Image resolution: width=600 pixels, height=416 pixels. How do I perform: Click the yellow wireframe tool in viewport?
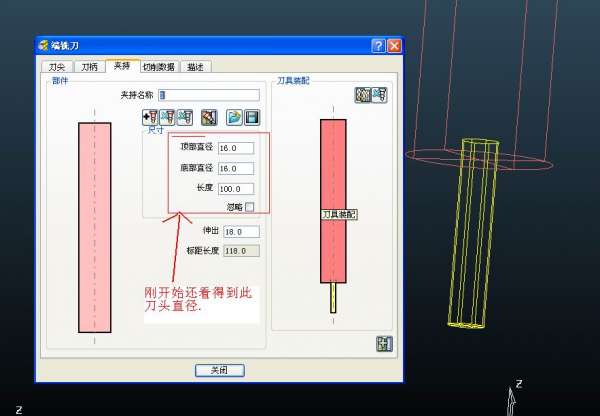pyautogui.click(x=474, y=233)
